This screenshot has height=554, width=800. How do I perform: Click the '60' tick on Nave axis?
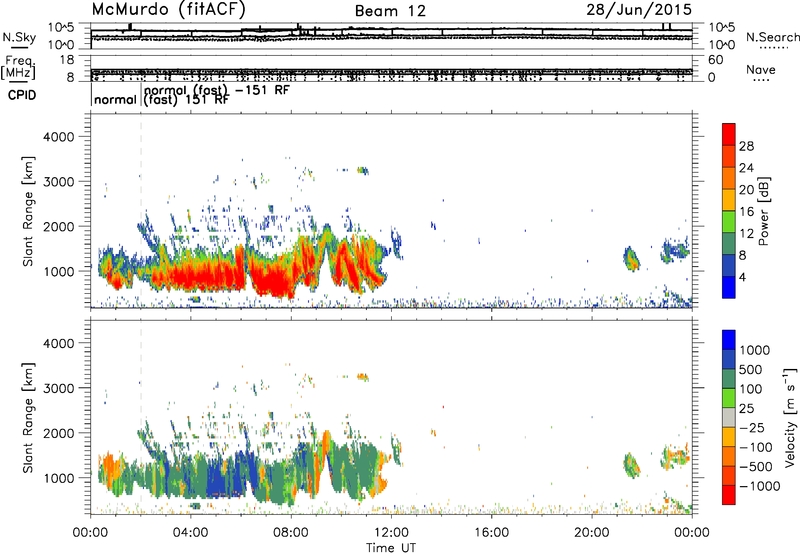pyautogui.click(x=715, y=60)
